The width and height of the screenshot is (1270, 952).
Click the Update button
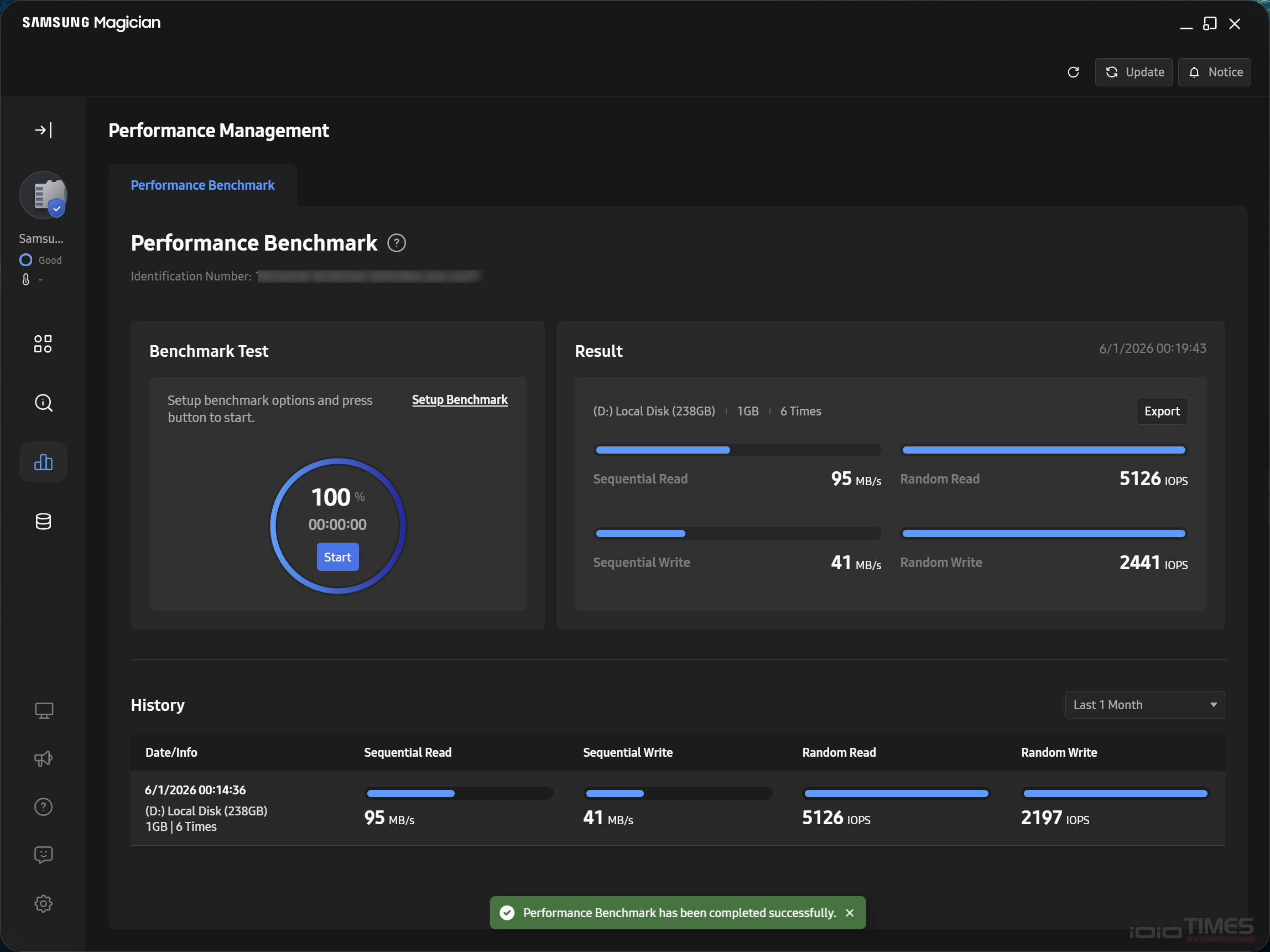pos(1133,72)
